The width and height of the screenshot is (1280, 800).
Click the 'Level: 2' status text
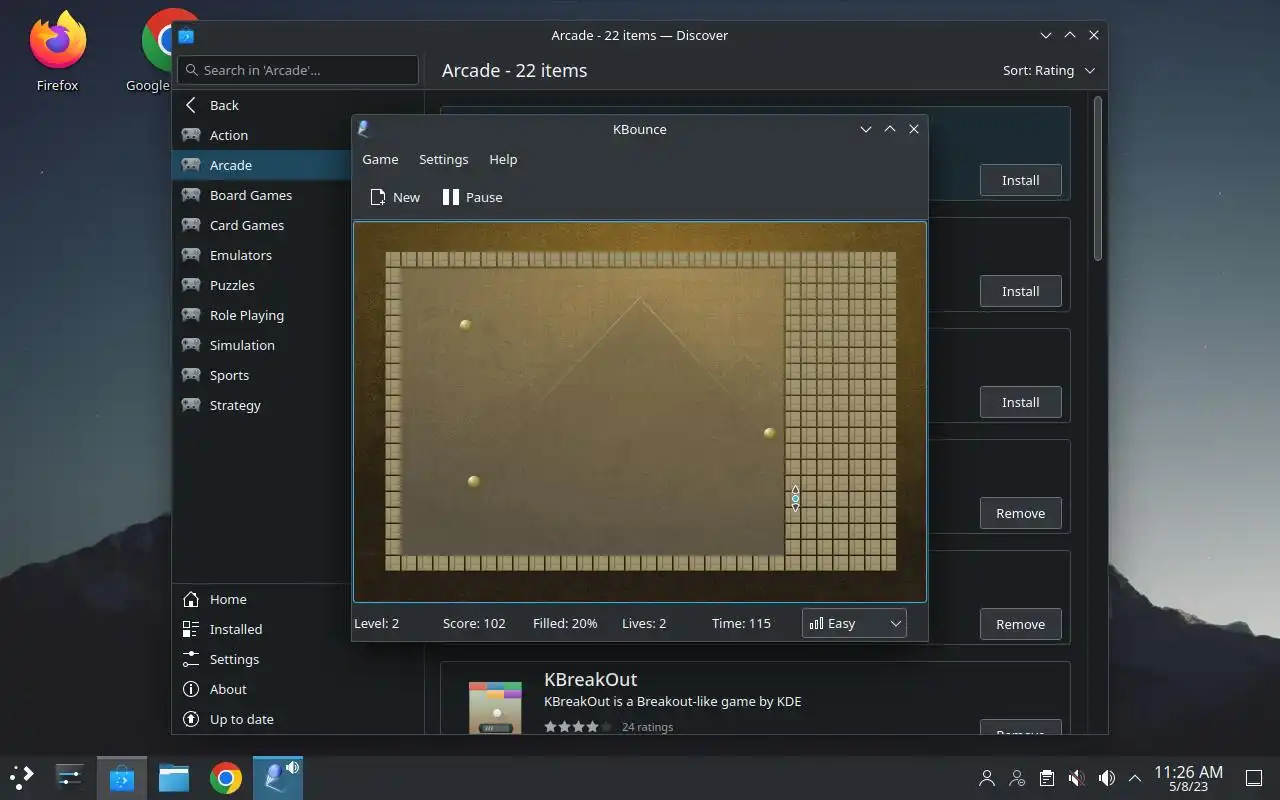click(376, 623)
